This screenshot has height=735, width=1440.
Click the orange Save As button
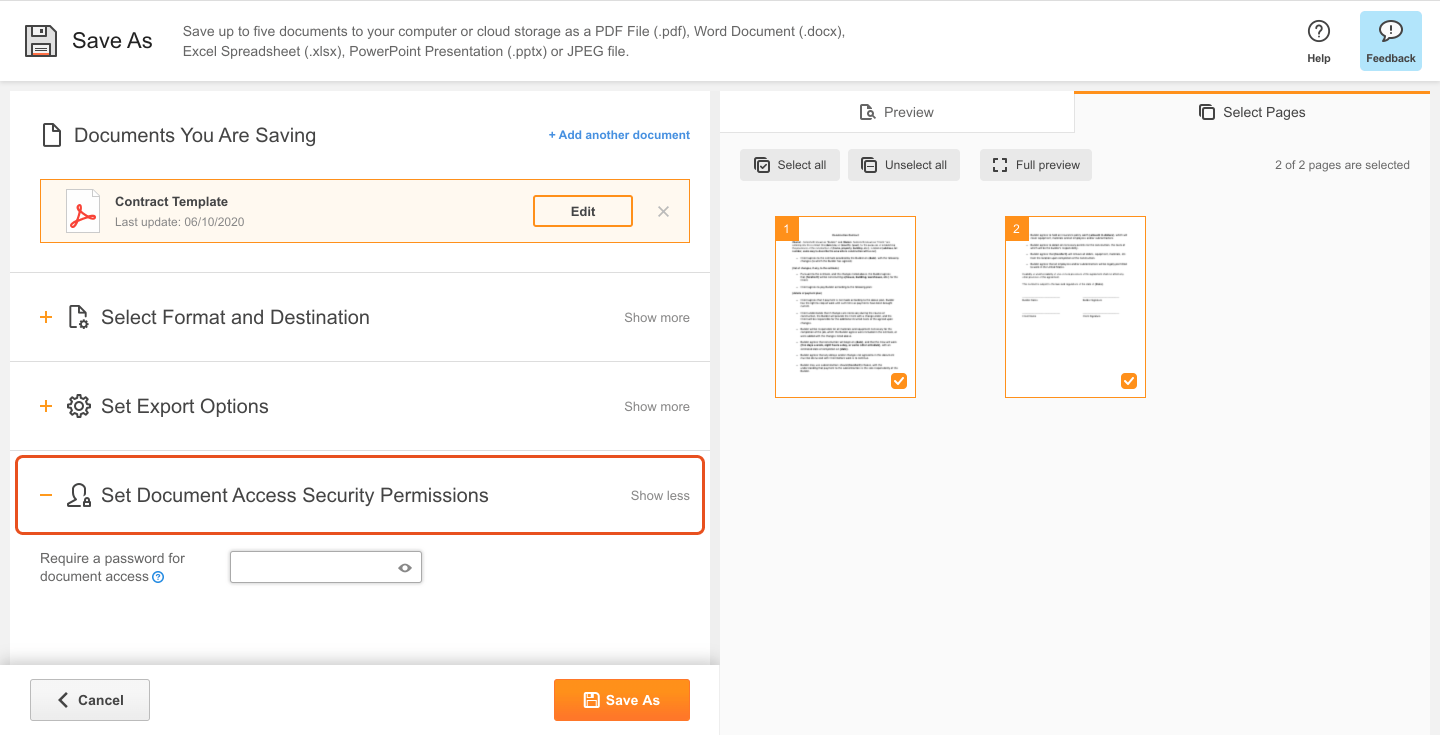pyautogui.click(x=622, y=700)
